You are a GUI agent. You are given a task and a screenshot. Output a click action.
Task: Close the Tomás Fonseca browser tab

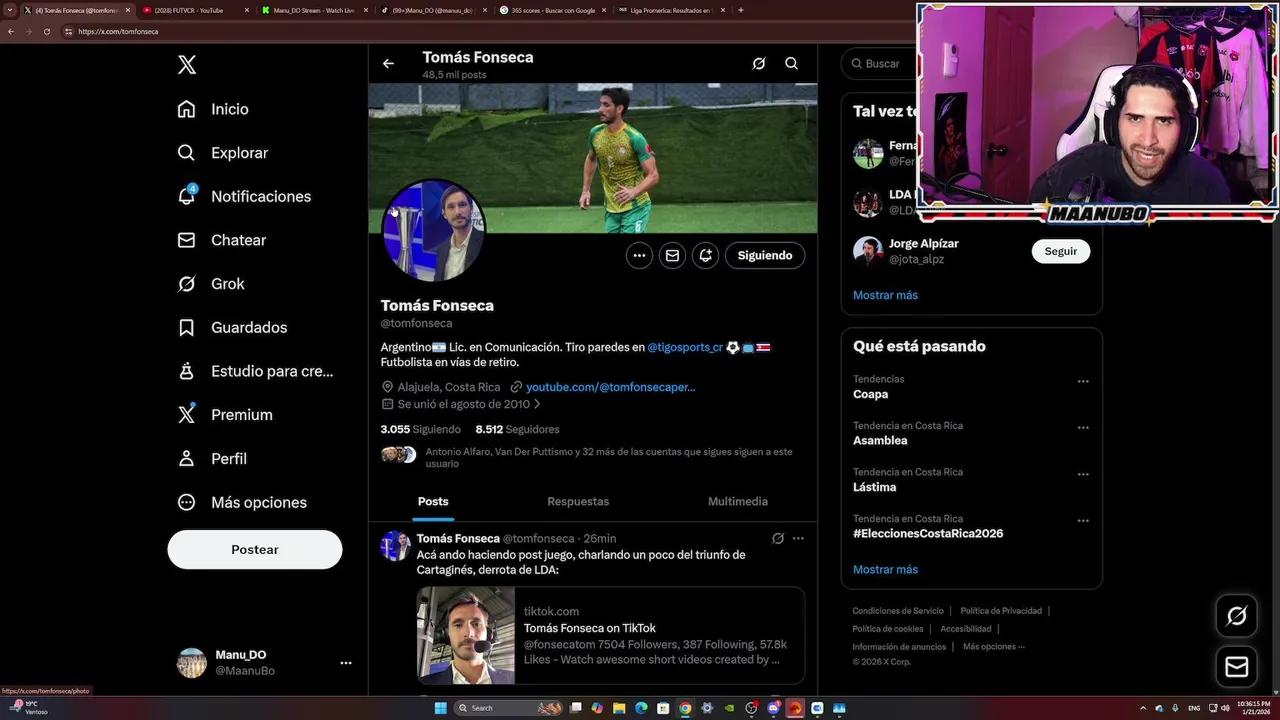click(127, 10)
